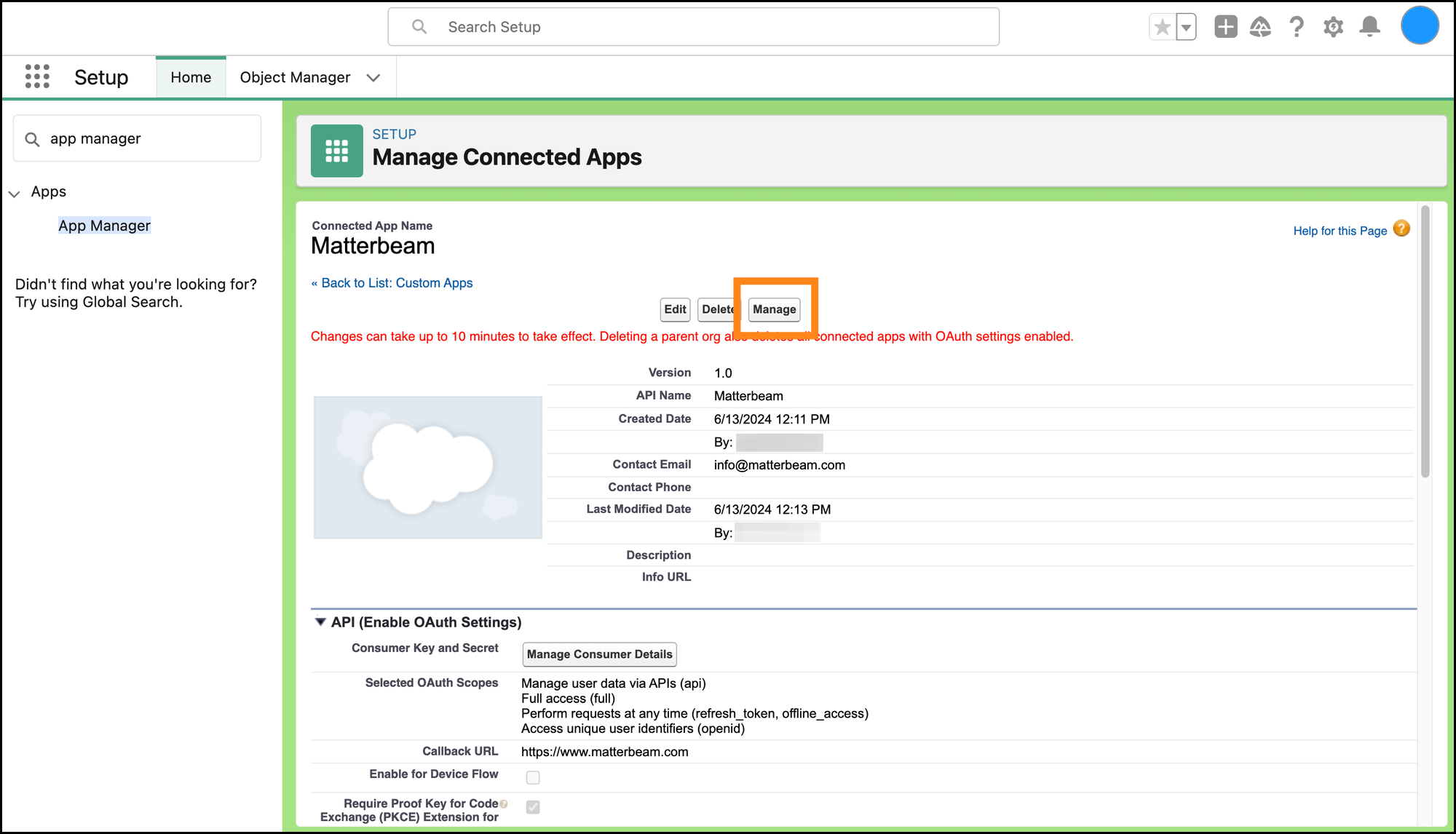The image size is (1456, 834).
Task: Toggle Enable for Device Flow checkbox
Action: point(533,777)
